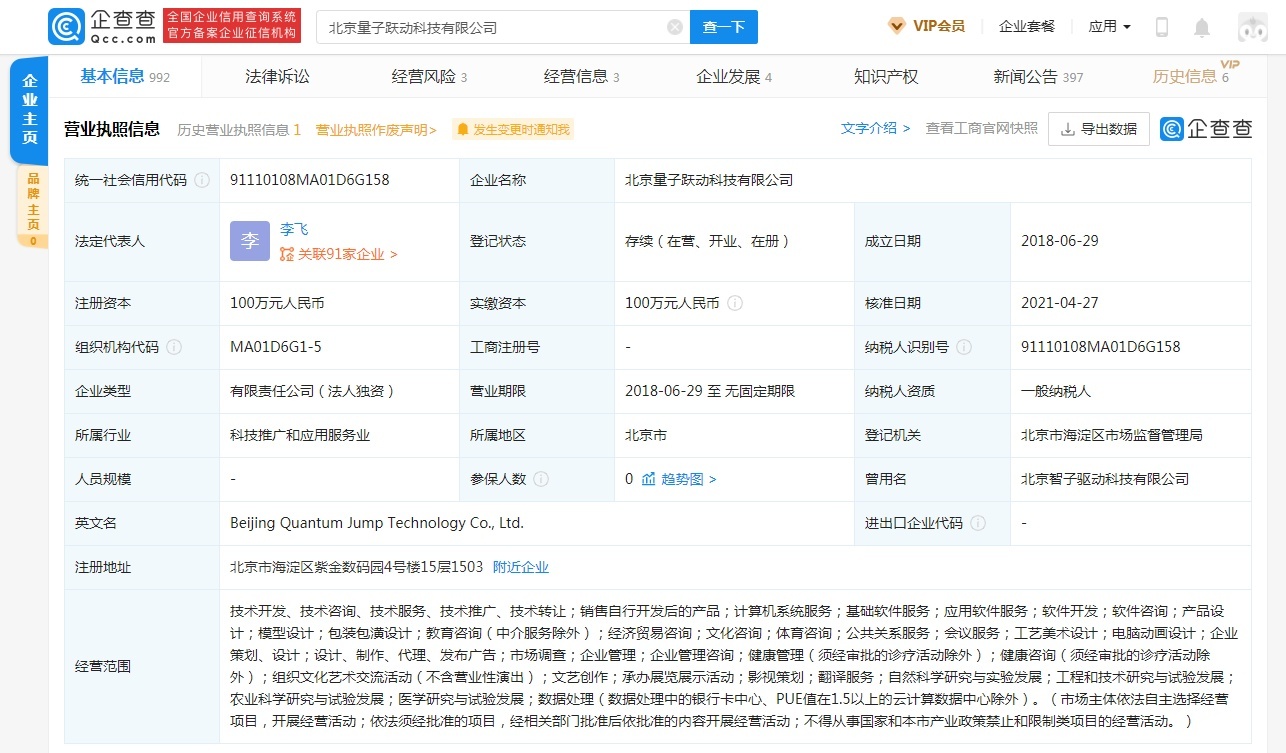Click 存续（在营、开业、在册）status

[x=708, y=241]
